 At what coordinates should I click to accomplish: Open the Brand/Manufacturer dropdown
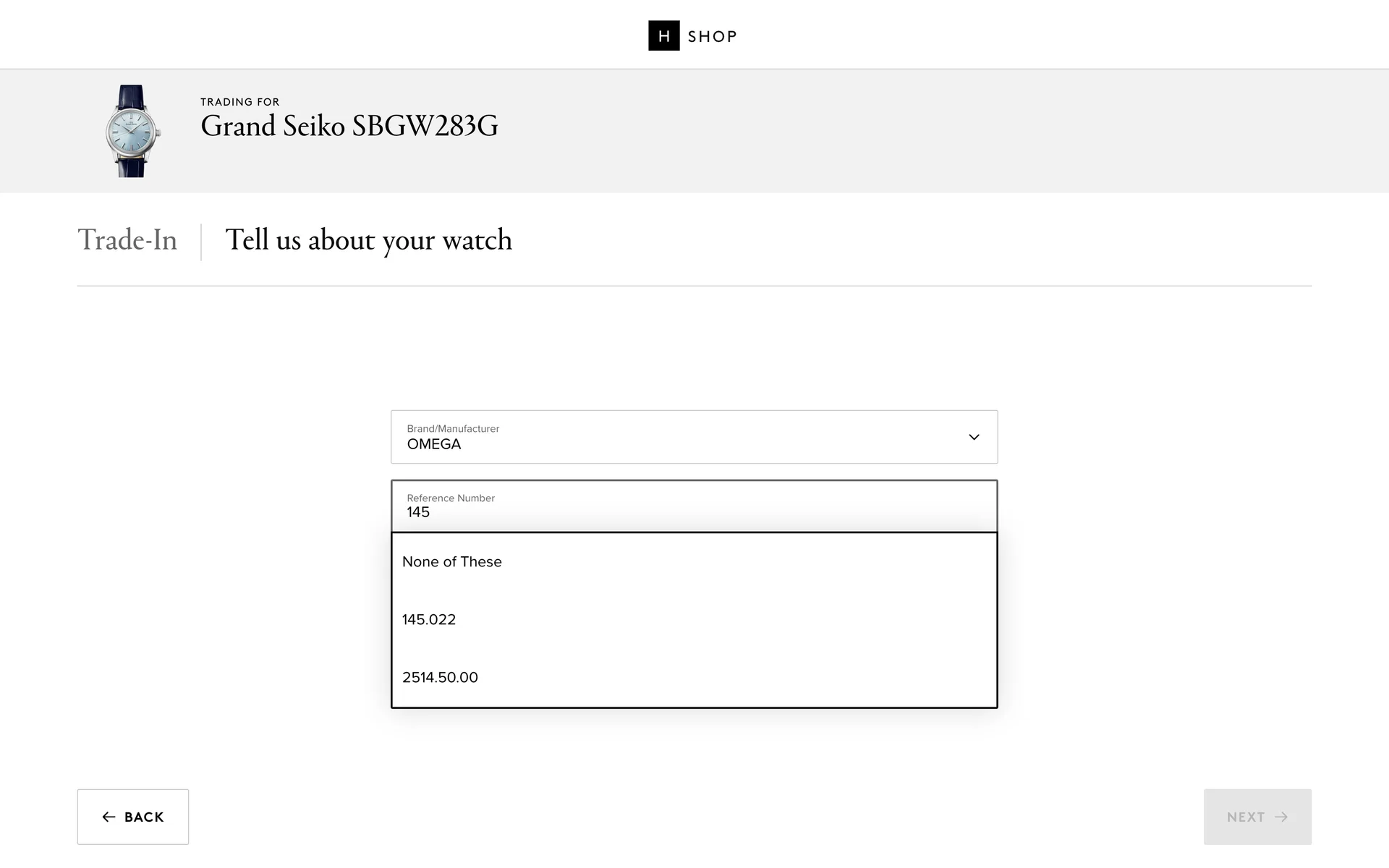pyautogui.click(x=693, y=437)
